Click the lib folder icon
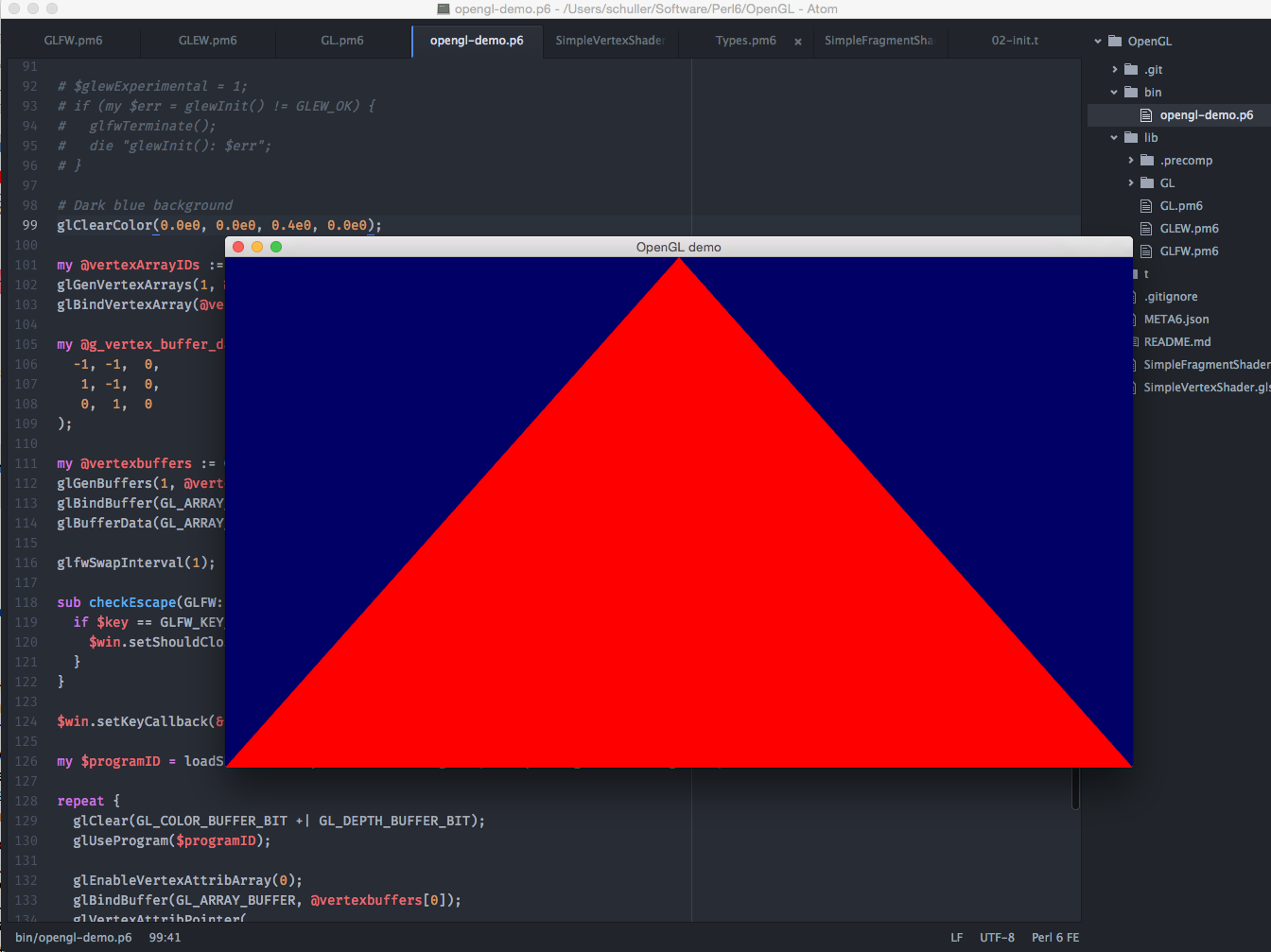The height and width of the screenshot is (952, 1271). pyautogui.click(x=1131, y=138)
